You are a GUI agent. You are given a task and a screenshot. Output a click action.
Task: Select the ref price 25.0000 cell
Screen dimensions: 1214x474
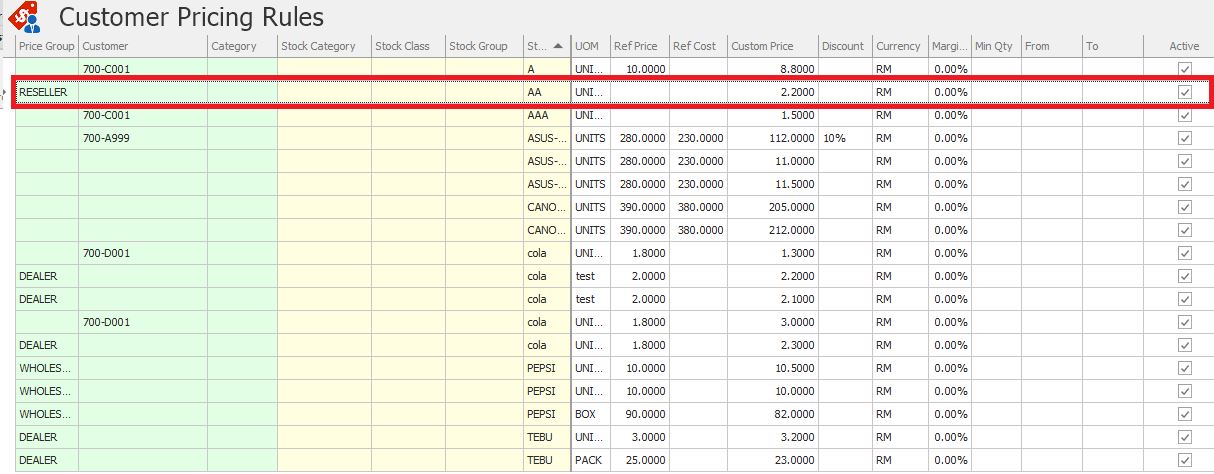[640, 460]
